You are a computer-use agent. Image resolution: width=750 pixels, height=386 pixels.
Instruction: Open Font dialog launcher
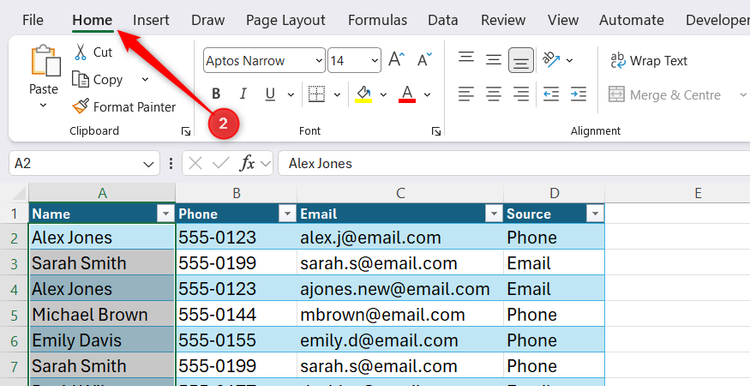[436, 132]
